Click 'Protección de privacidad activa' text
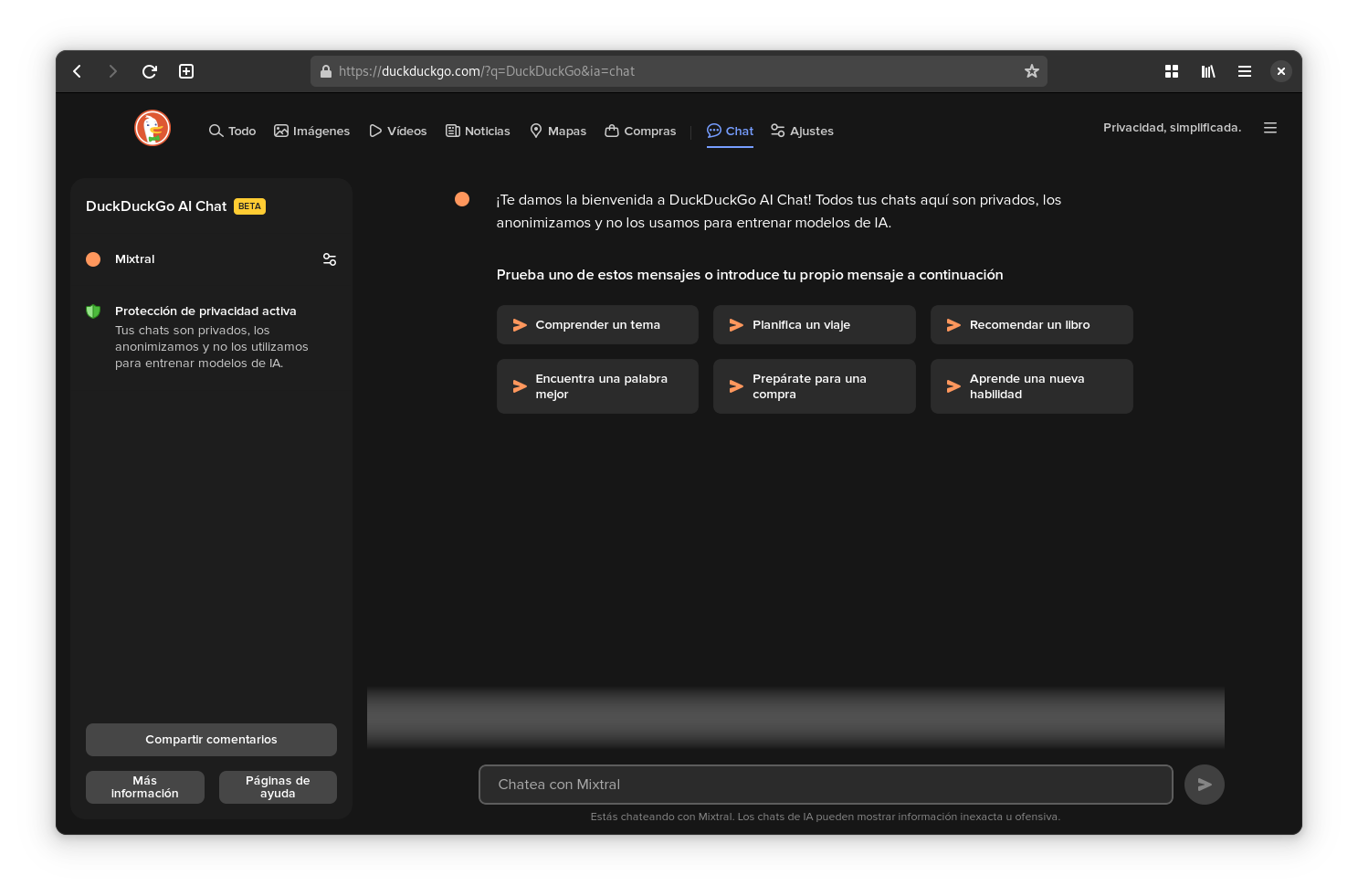Image resolution: width=1358 pixels, height=896 pixels. point(205,311)
